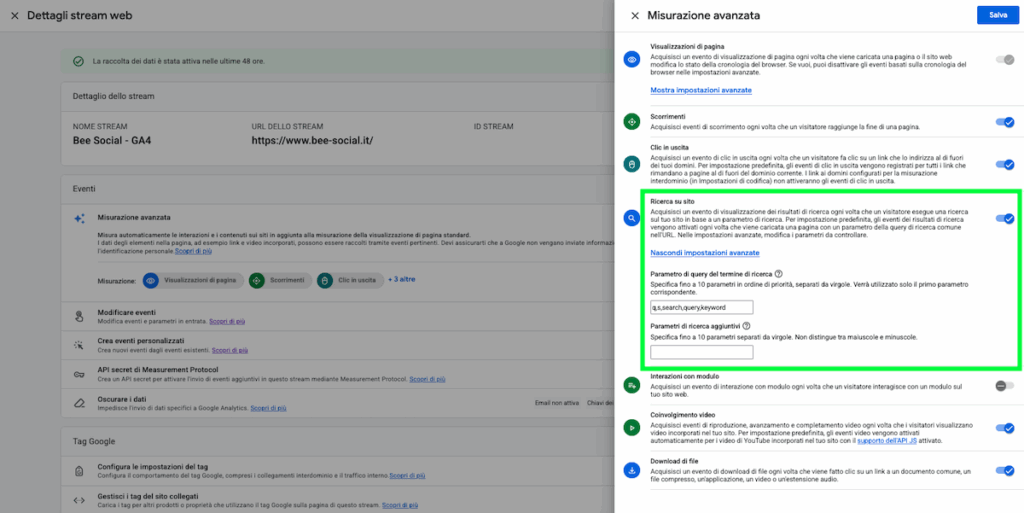Click the green check icon in data collection banner
The image size is (1024, 513).
[78, 61]
